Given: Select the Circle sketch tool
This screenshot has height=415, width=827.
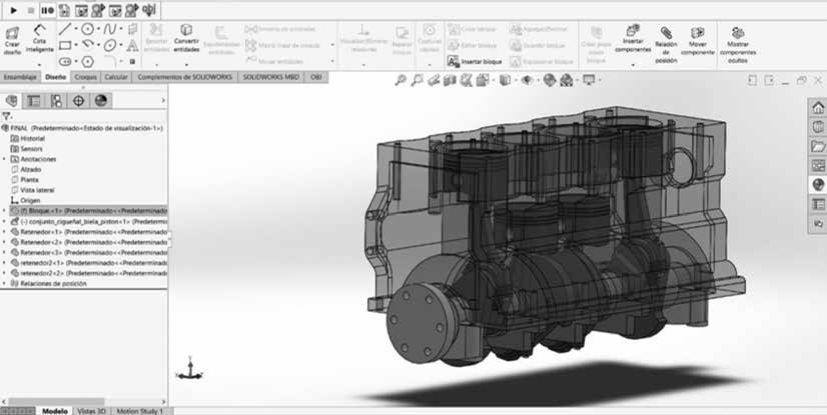Looking at the screenshot, I should point(88,29).
